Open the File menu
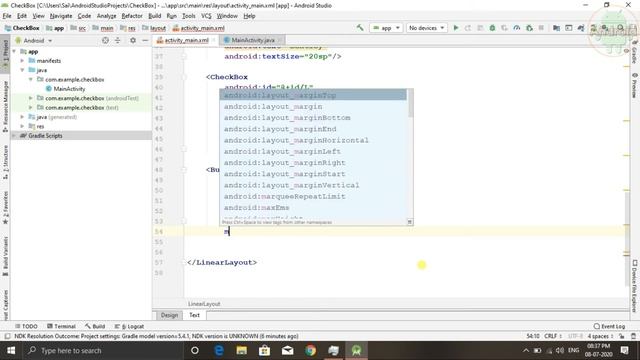The width and height of the screenshot is (640, 360). pyautogui.click(x=7, y=16)
